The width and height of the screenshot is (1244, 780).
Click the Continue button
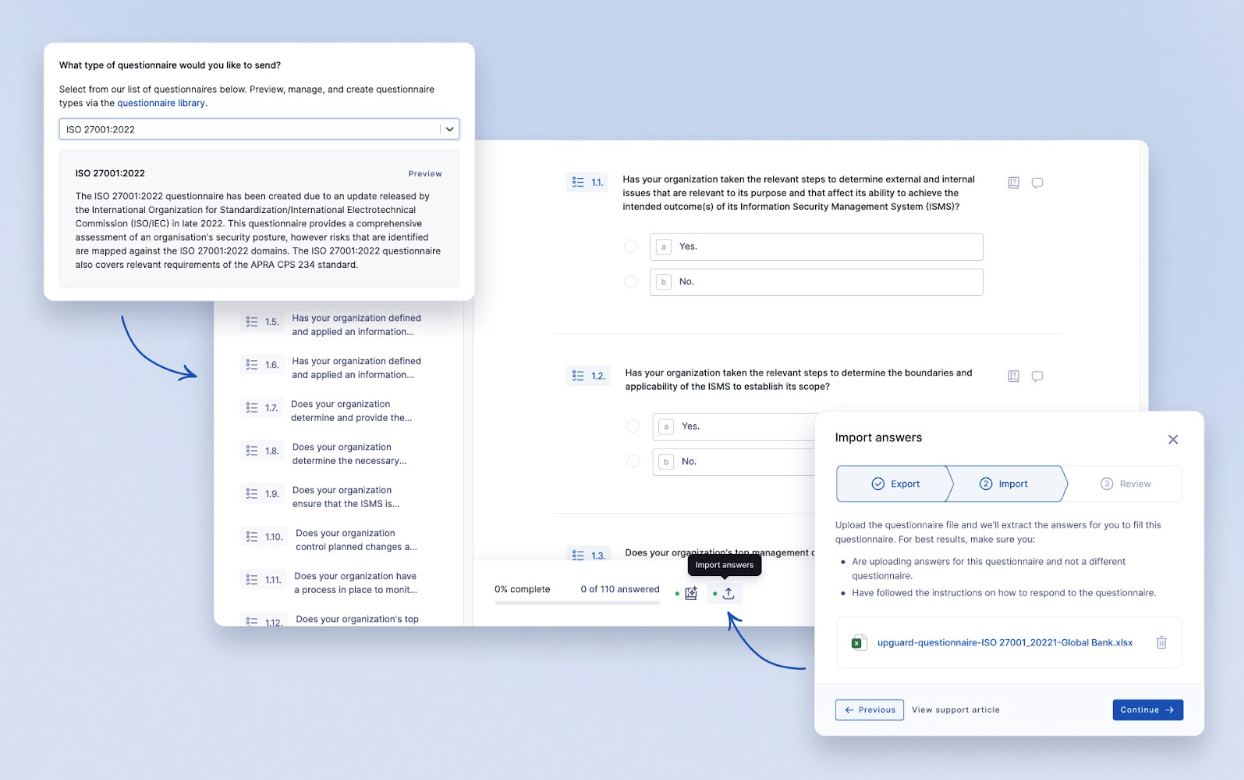coord(1147,710)
